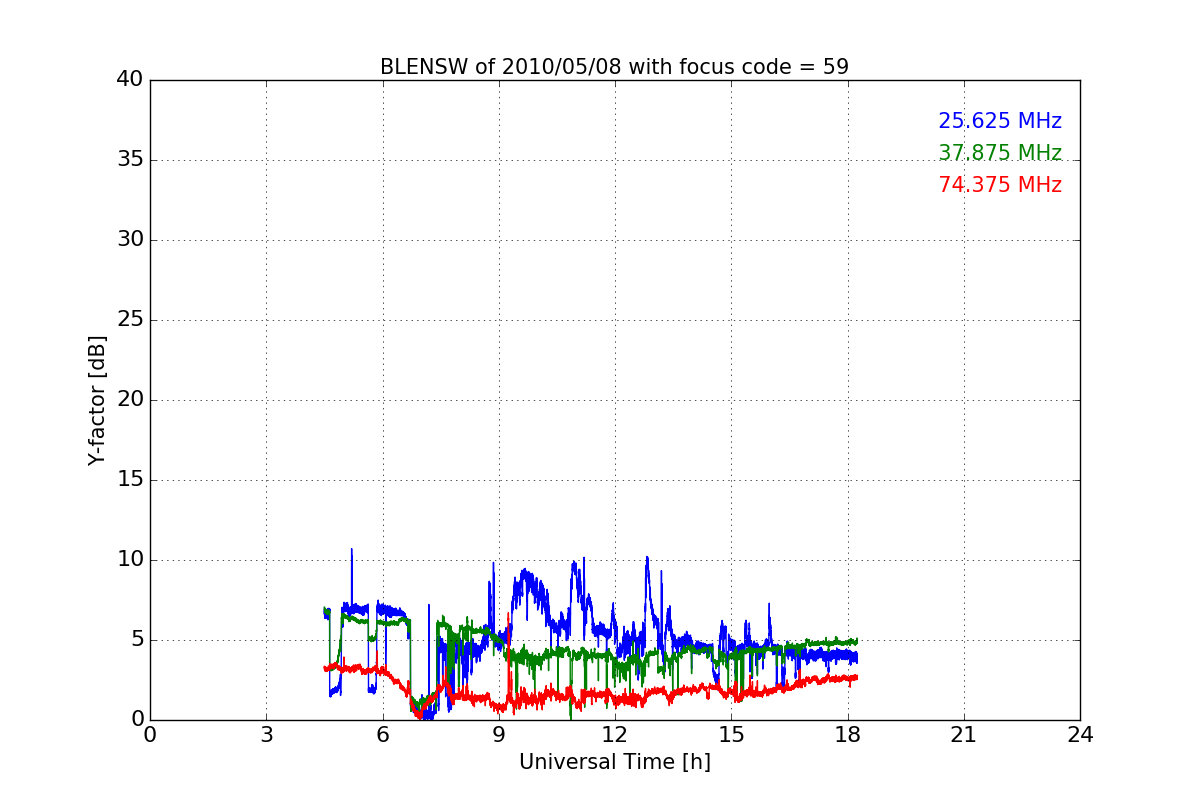The image size is (1200, 800).
Task: Click x-axis tick label 3
Action: coord(266,735)
